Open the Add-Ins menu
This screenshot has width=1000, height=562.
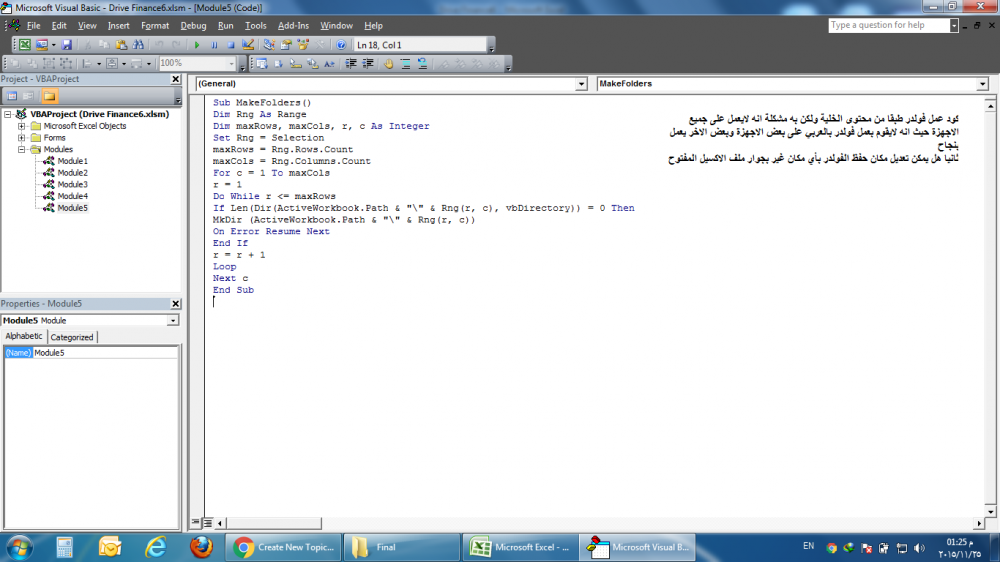pyautogui.click(x=293, y=26)
